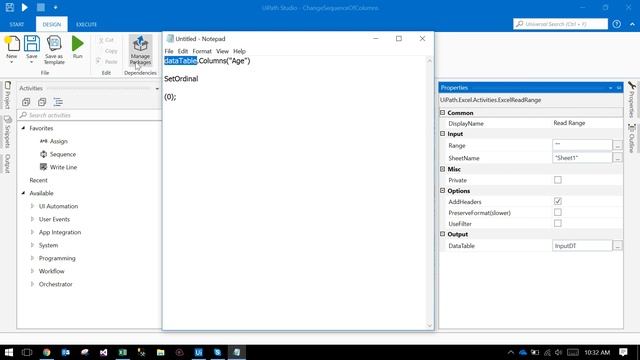
Task: Expand the Workflow category
Action: pos(32,271)
